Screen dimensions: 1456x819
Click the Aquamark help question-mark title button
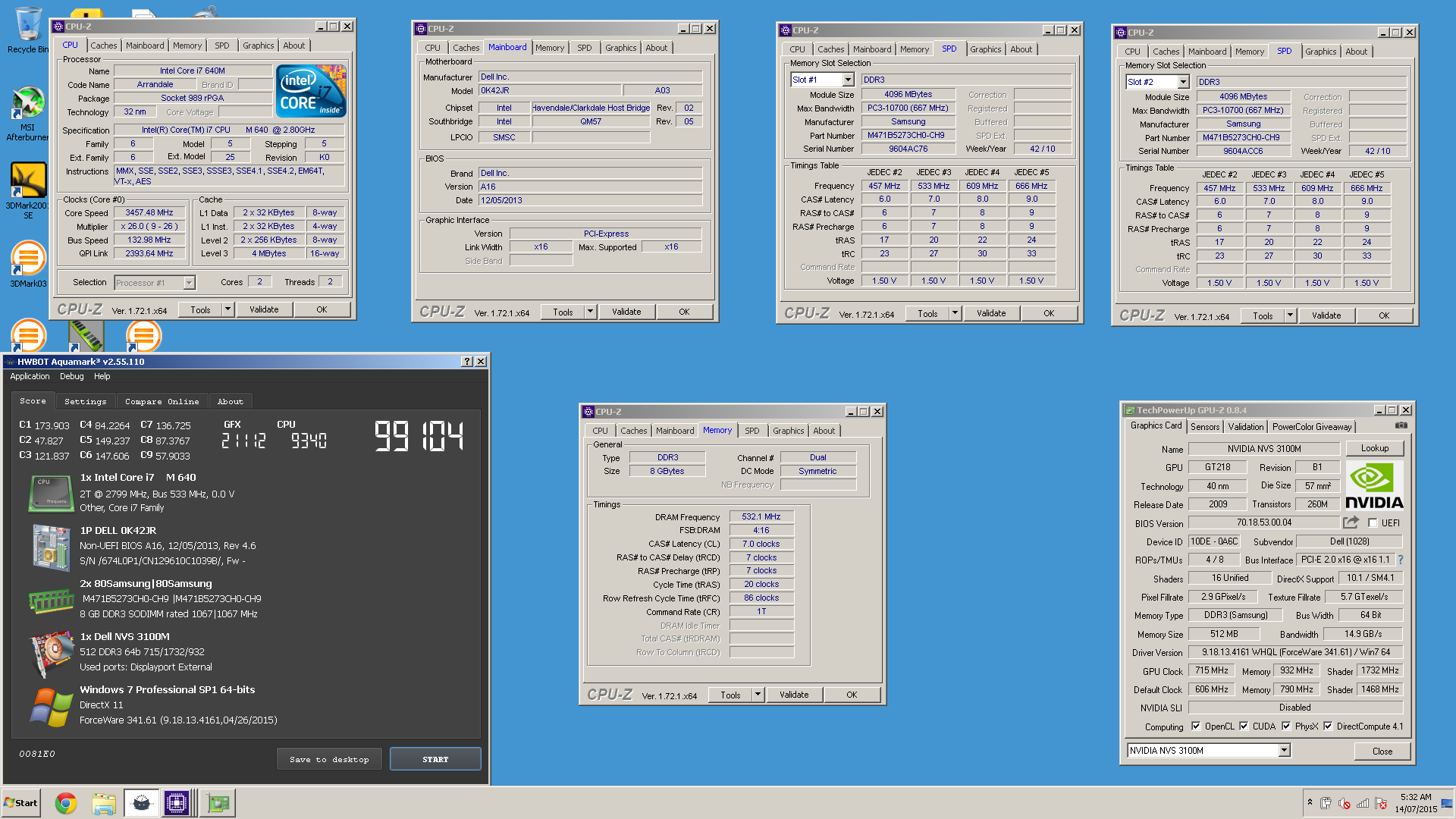point(467,362)
